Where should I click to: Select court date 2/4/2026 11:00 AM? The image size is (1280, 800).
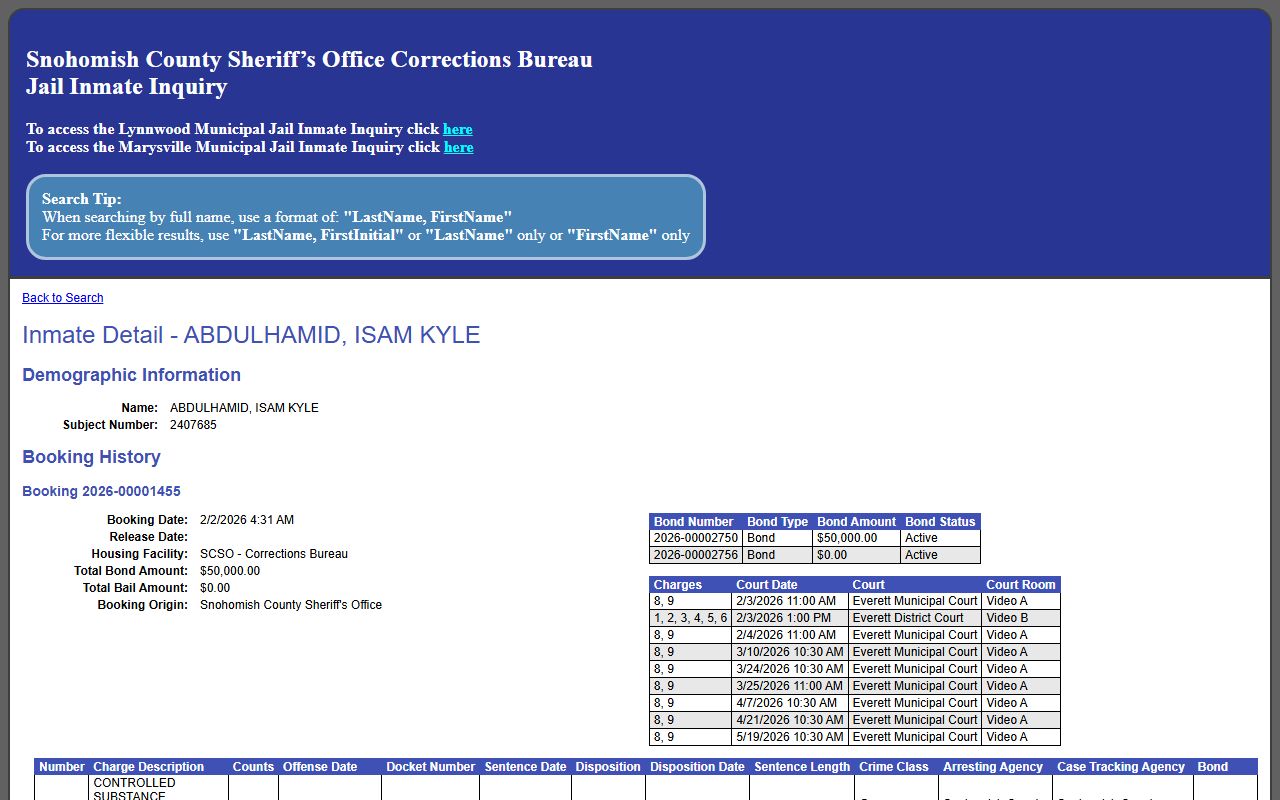(x=790, y=635)
